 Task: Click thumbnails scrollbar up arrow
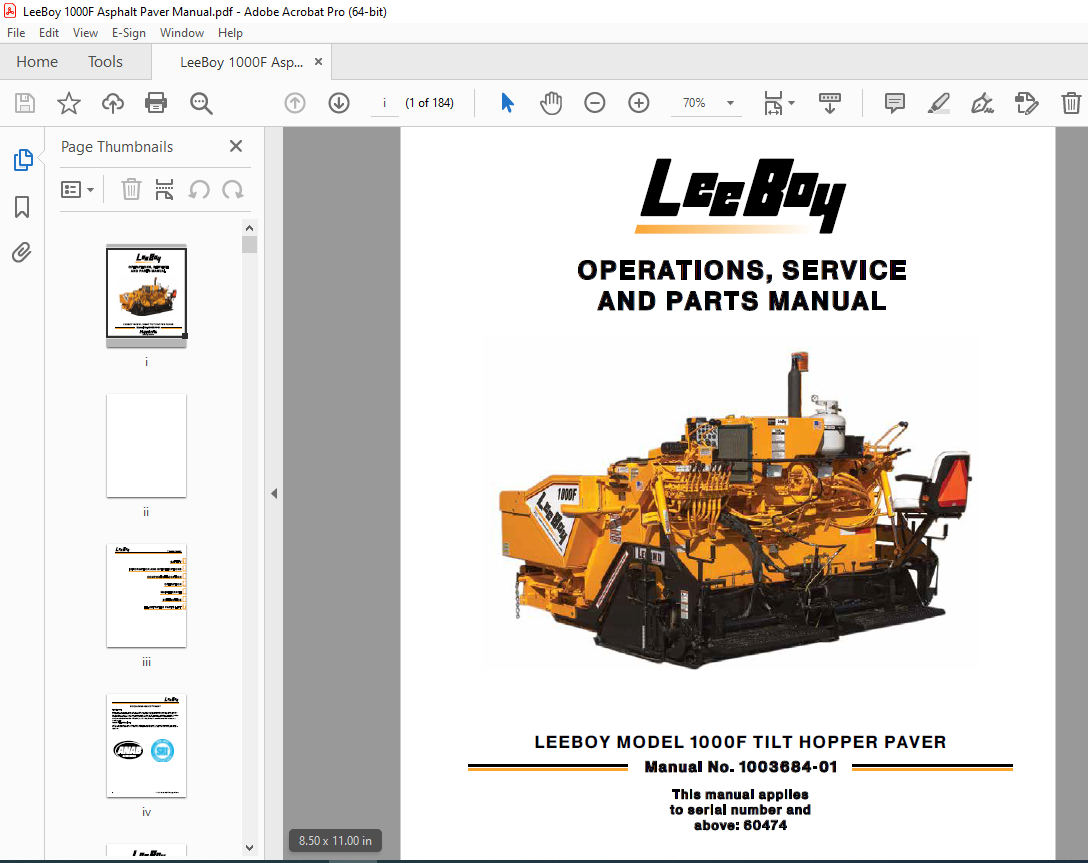tap(250, 228)
